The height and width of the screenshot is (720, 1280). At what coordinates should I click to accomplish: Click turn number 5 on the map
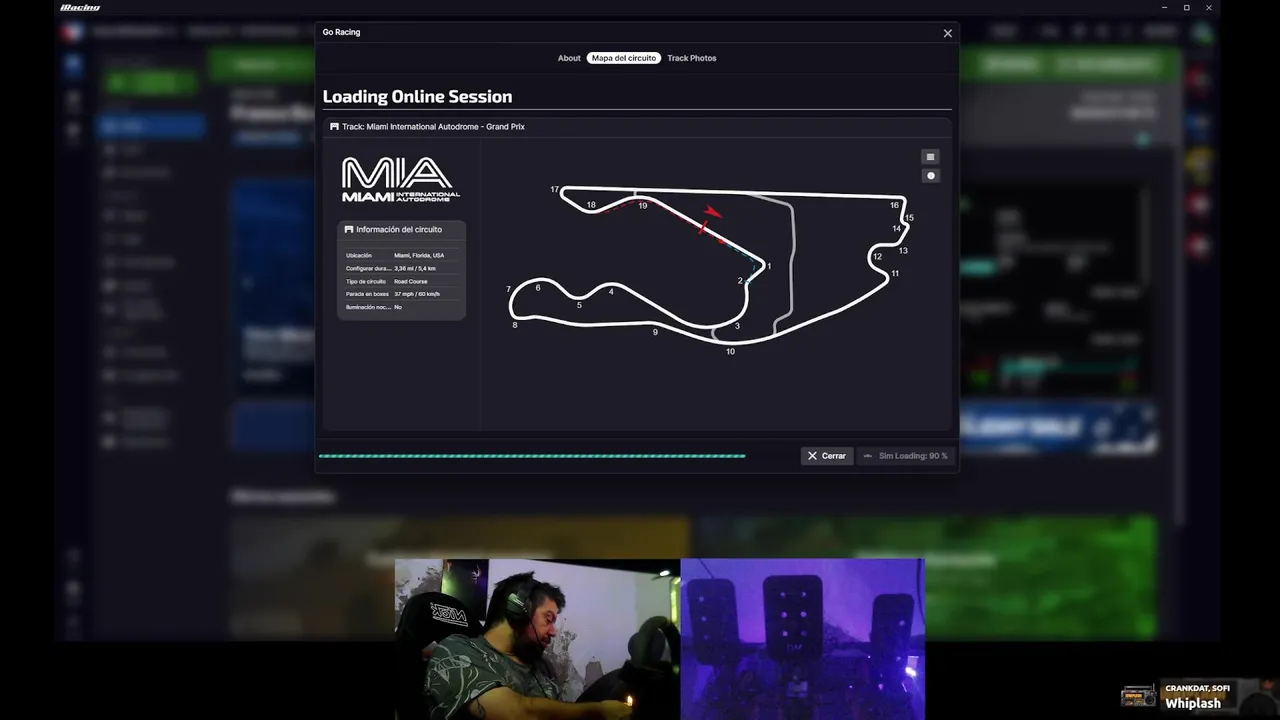(x=579, y=305)
